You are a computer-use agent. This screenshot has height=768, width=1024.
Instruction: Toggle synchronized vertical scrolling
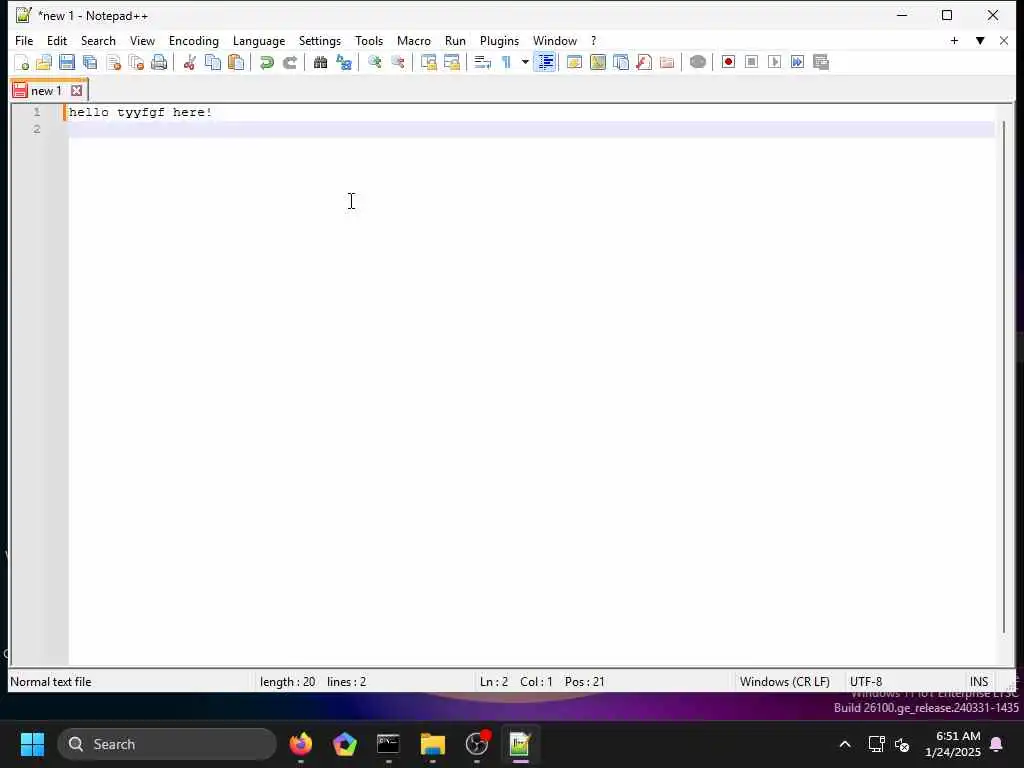[x=428, y=62]
